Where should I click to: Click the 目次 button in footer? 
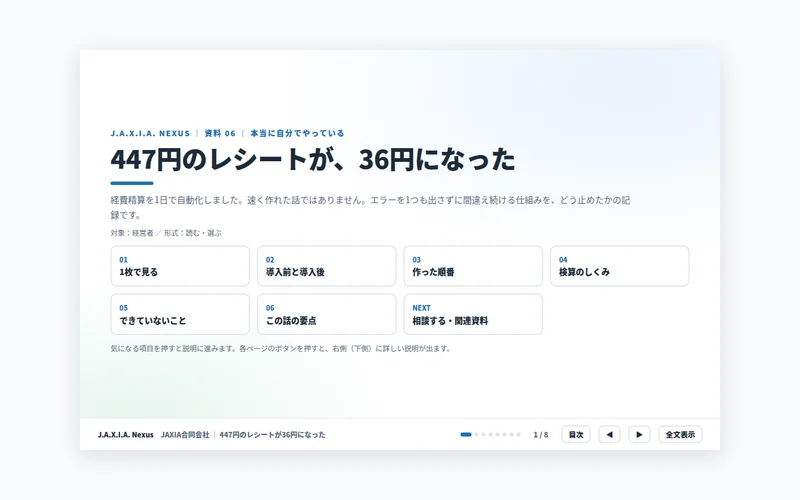pos(576,435)
